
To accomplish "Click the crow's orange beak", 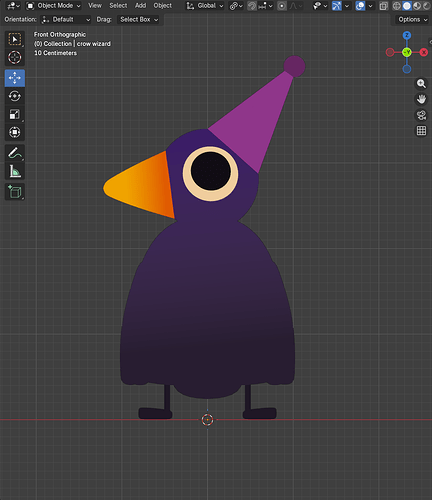I will (x=142, y=186).
